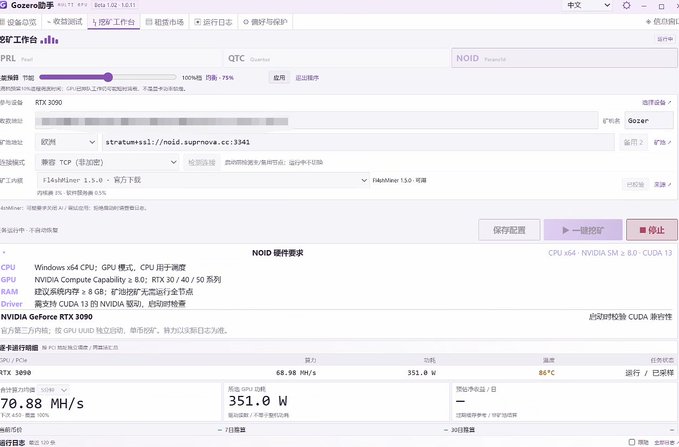Select the 挖矿工作台 tab
This screenshot has height=447, width=679.
(113, 22)
